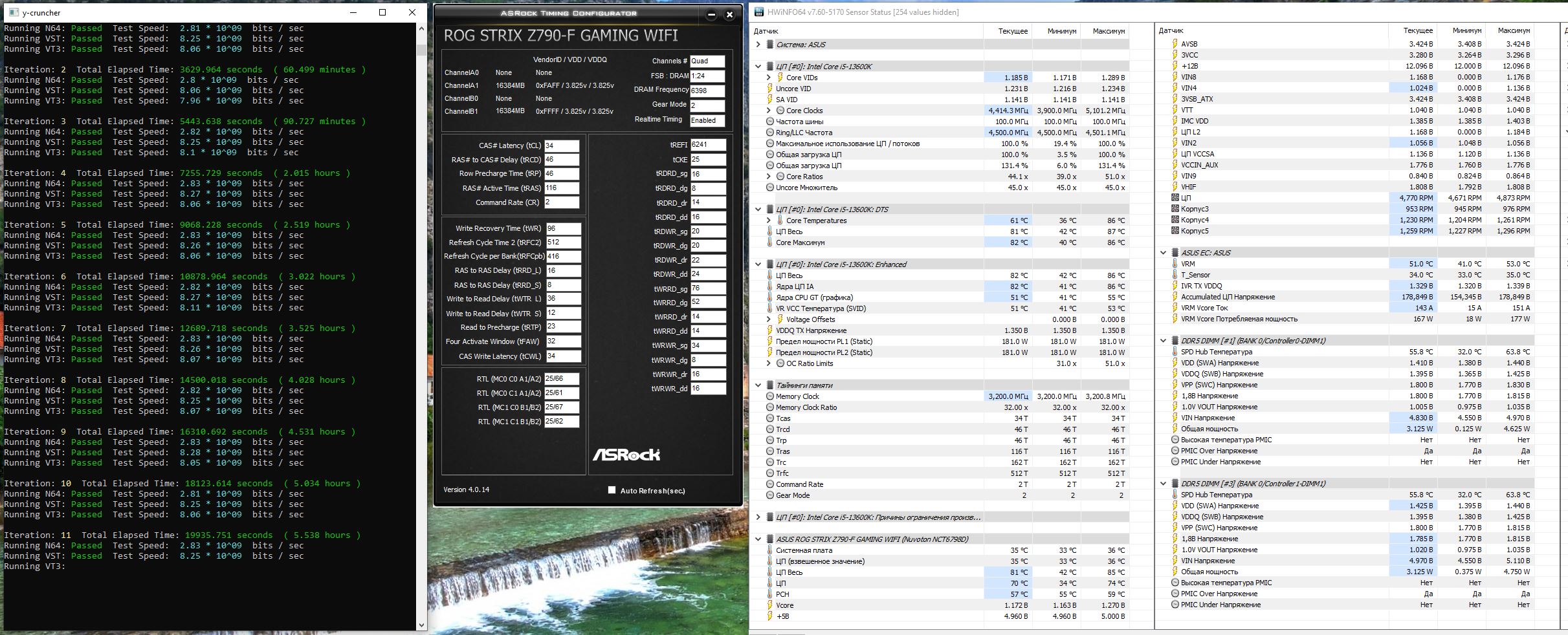Click the Tcas timing icon
The image size is (1568, 635).
point(770,418)
